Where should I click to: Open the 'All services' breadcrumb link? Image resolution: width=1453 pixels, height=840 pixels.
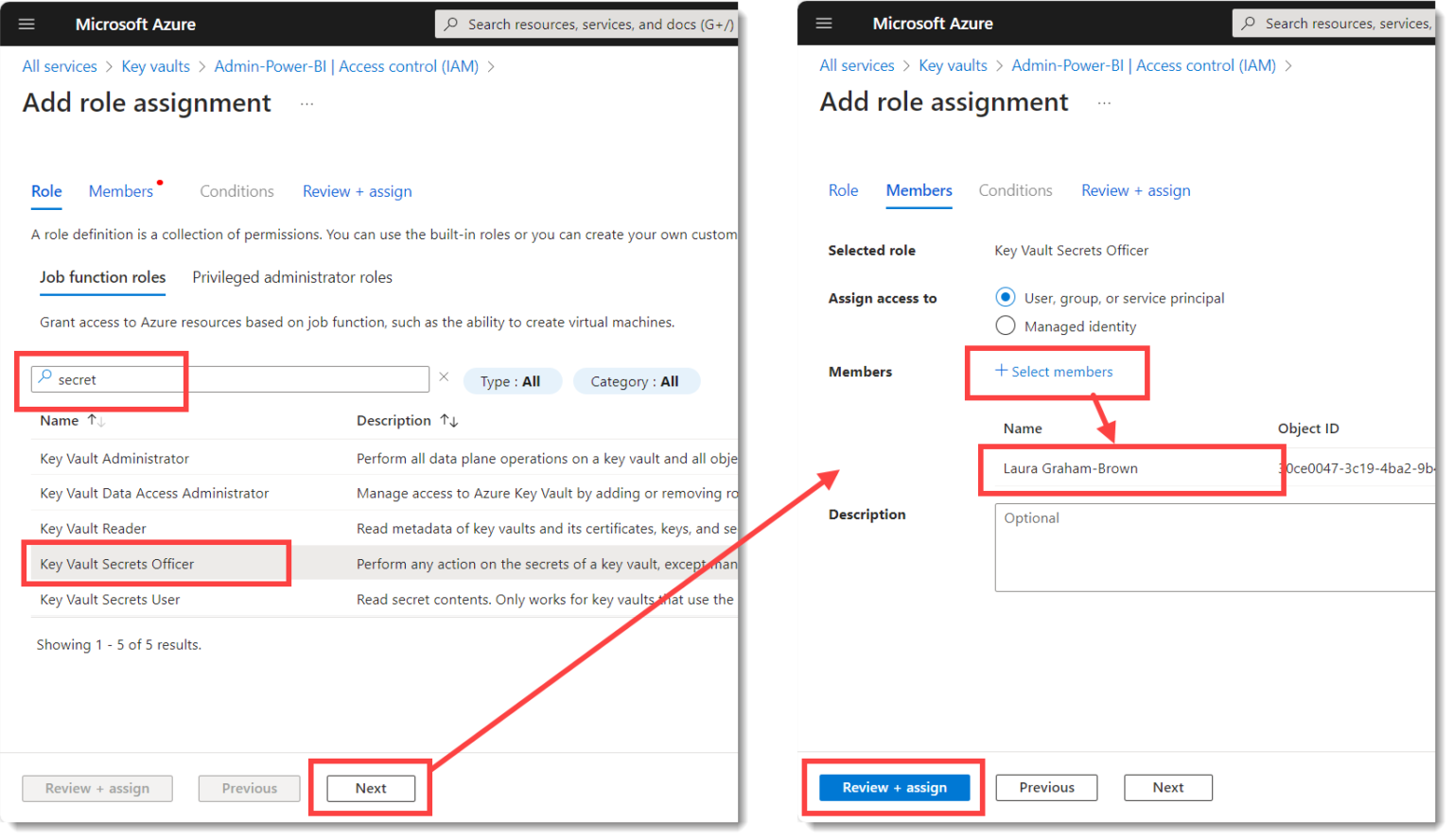click(x=59, y=65)
